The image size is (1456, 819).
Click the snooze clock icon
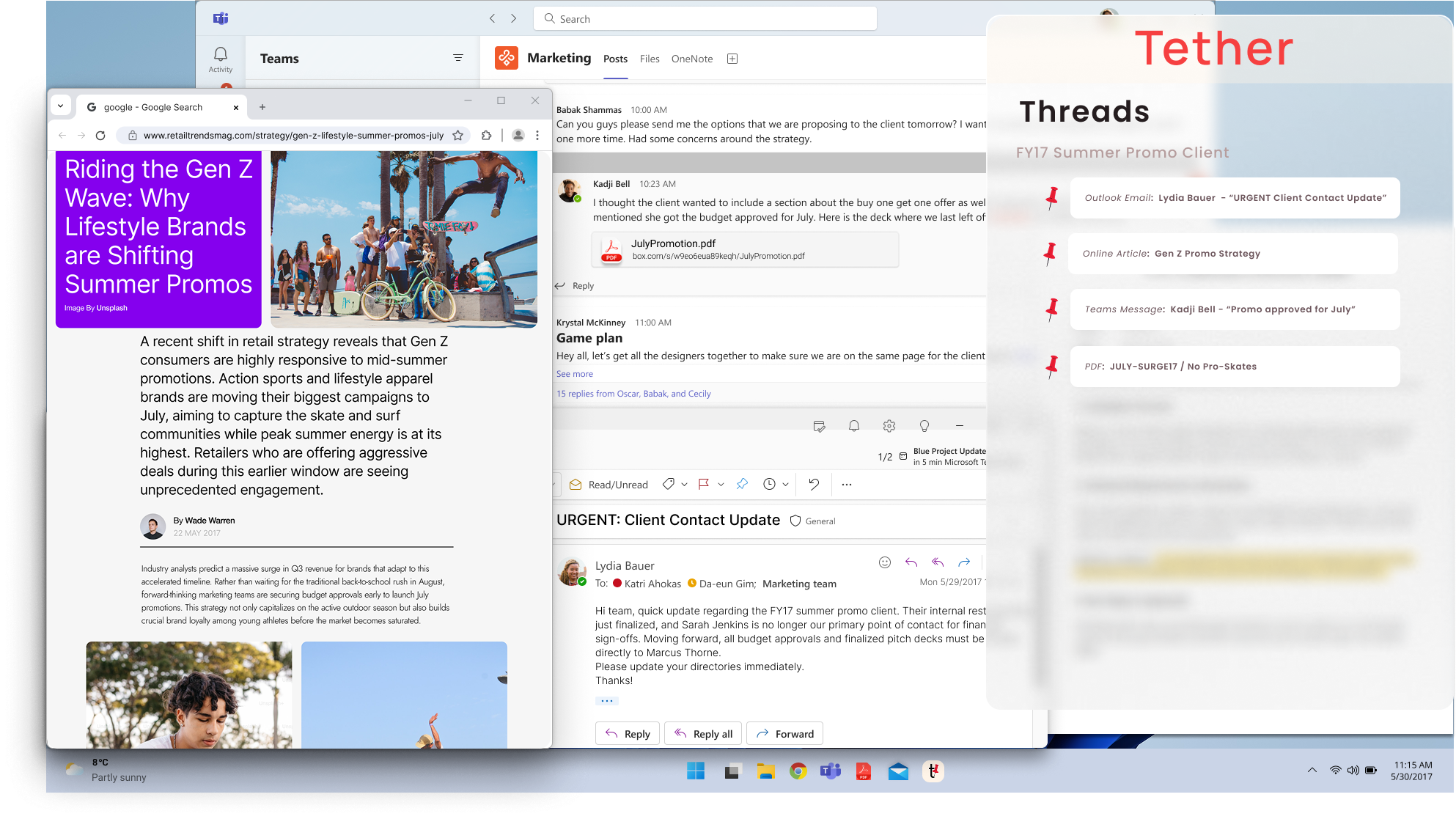[769, 484]
